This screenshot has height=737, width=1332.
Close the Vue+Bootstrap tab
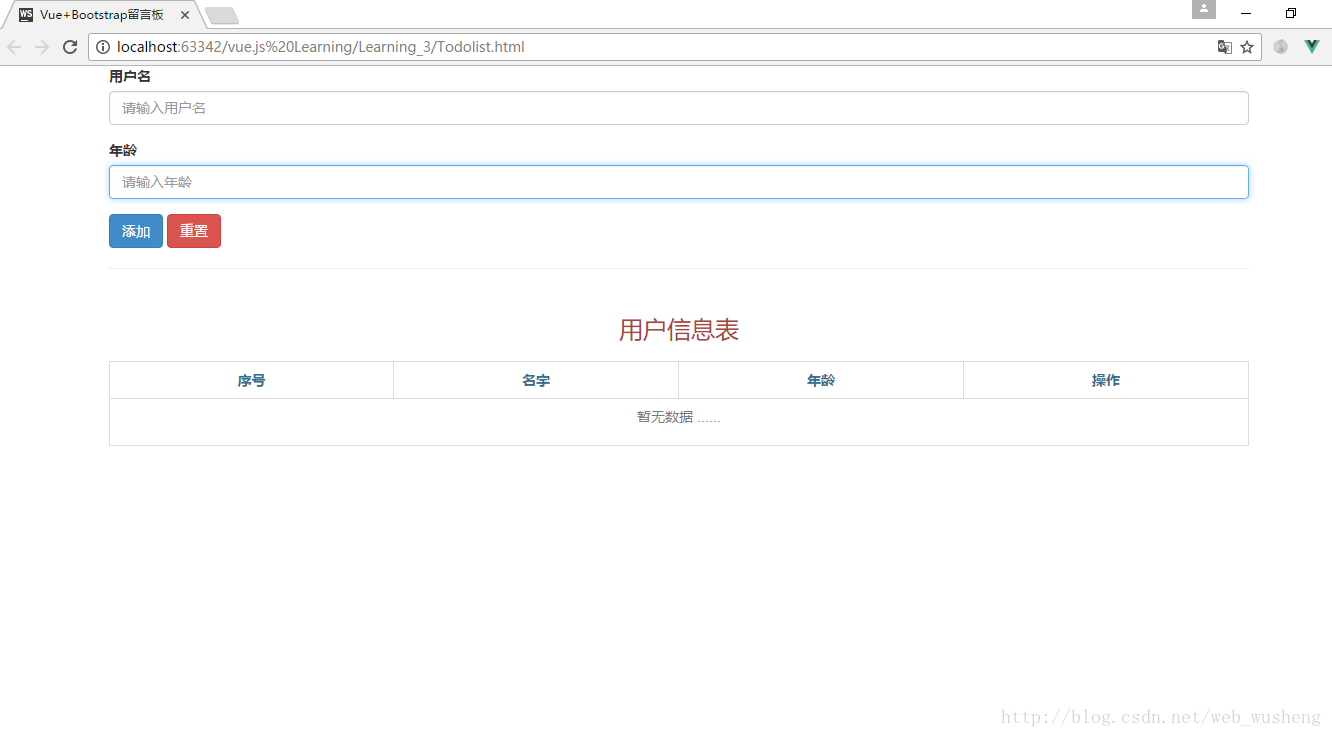185,15
